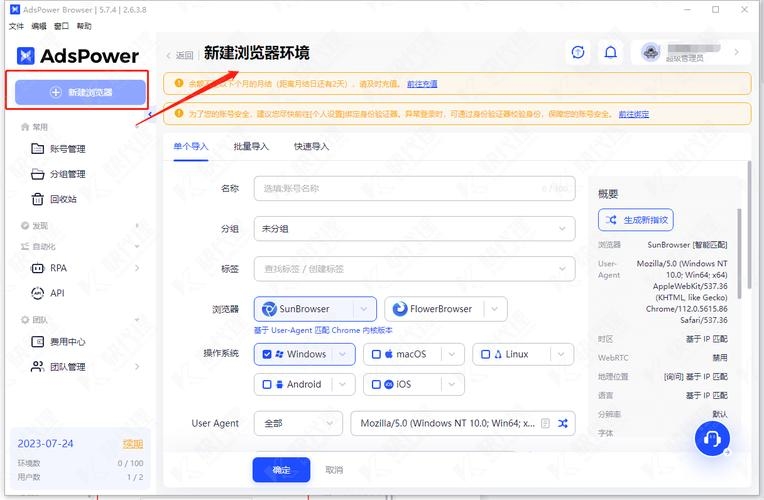This screenshot has height=500, width=764.
Task: Click the RPA robot icon
Action: coord(38,268)
